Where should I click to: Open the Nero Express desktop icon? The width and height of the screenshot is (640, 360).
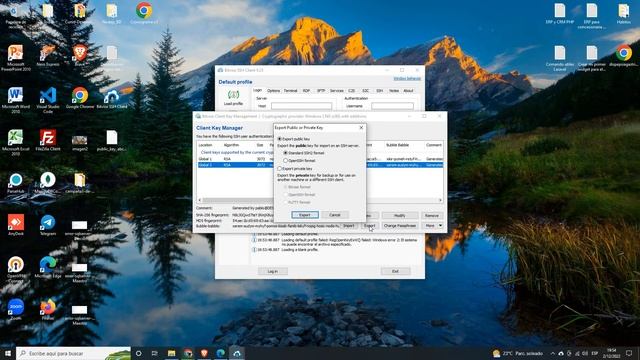pyautogui.click(x=48, y=55)
